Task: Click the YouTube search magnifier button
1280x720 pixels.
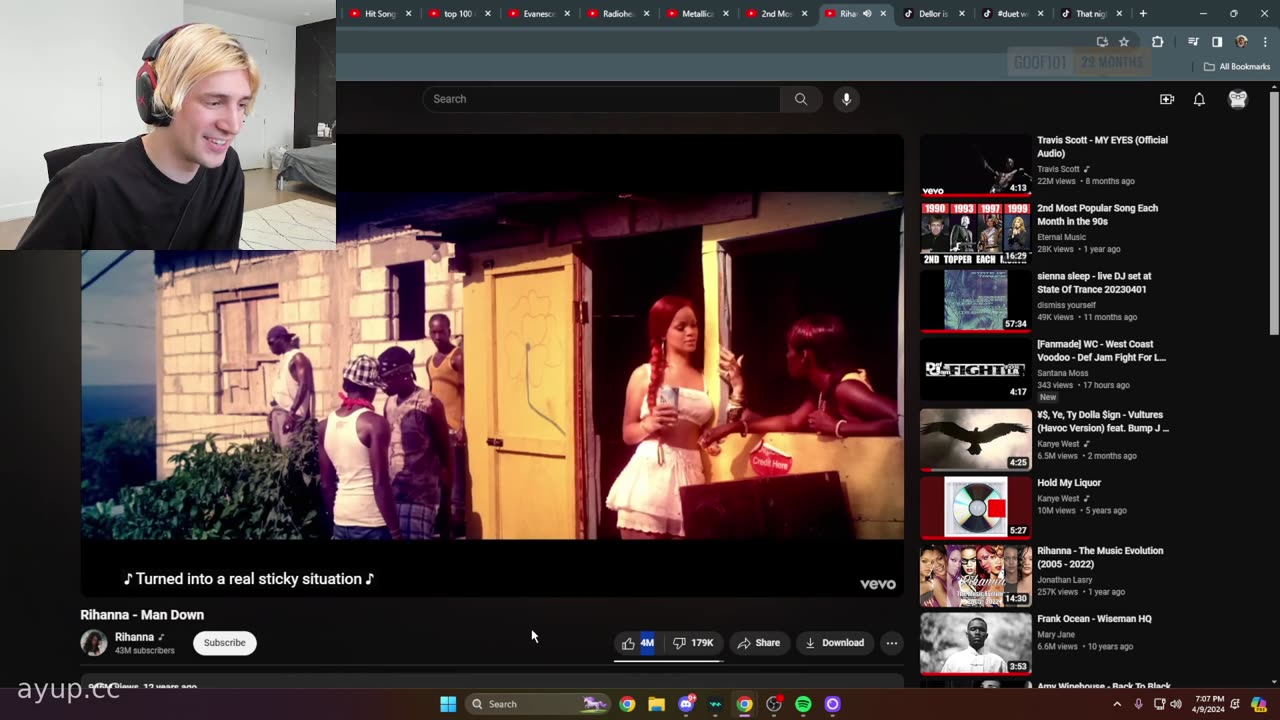Action: [801, 99]
